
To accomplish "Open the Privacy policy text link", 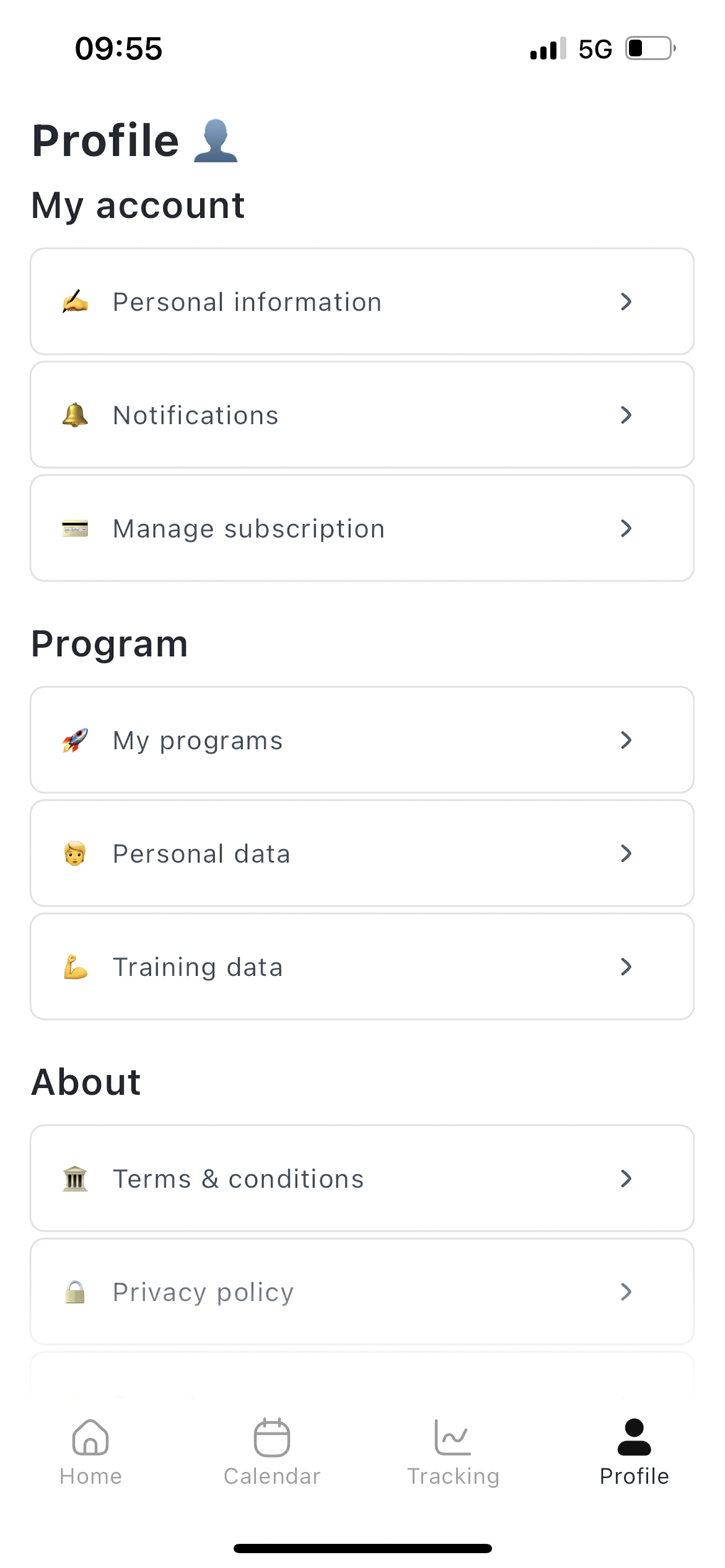I will pyautogui.click(x=203, y=1293).
